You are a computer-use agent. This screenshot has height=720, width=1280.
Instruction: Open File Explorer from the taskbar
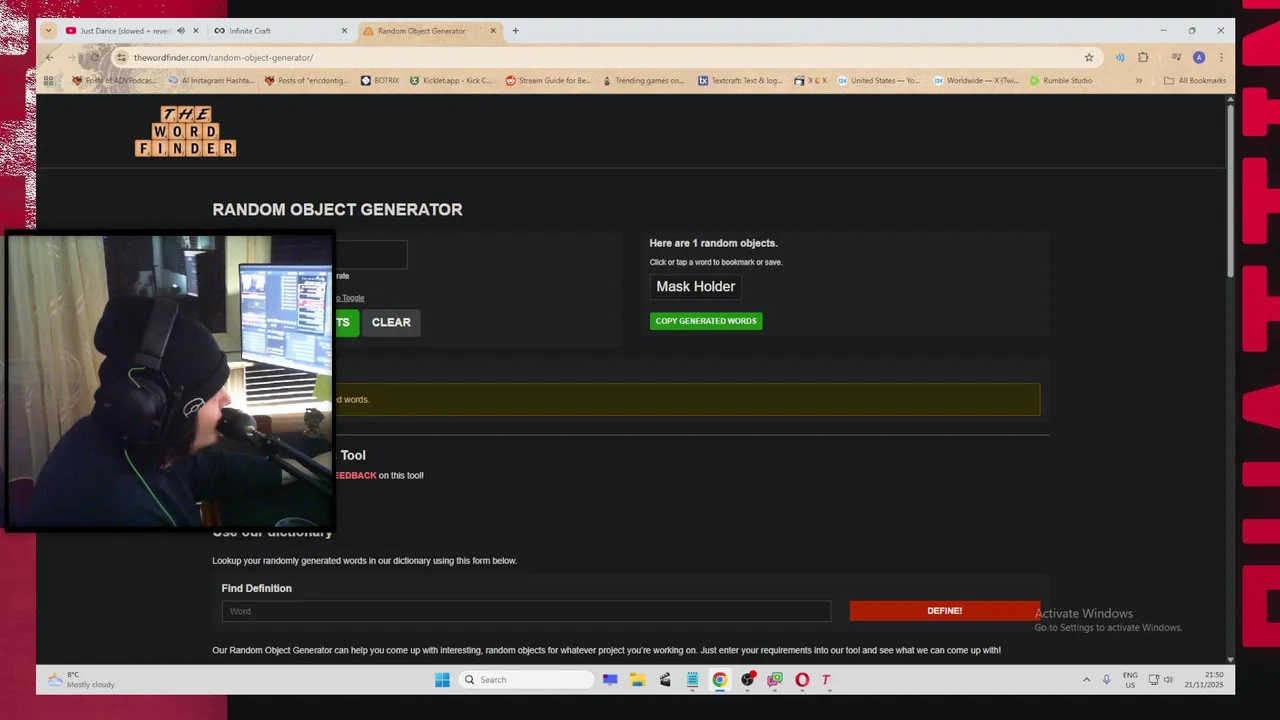pos(637,680)
